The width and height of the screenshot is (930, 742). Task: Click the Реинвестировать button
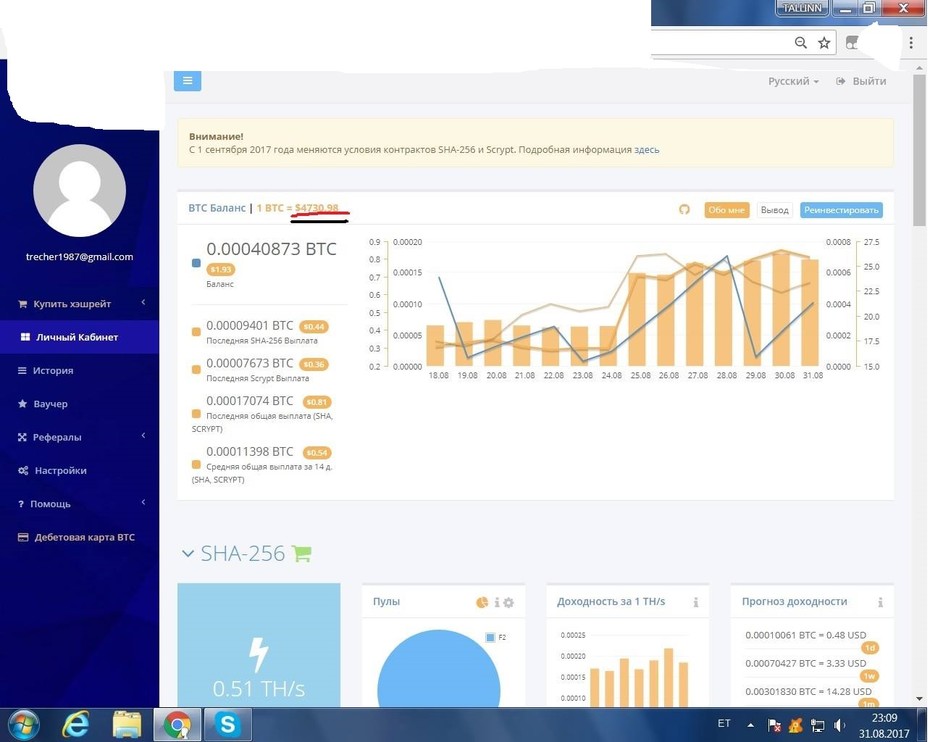841,210
